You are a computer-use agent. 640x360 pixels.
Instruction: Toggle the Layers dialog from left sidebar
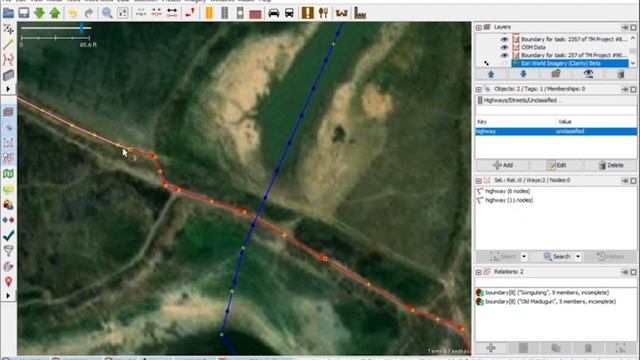click(8, 112)
